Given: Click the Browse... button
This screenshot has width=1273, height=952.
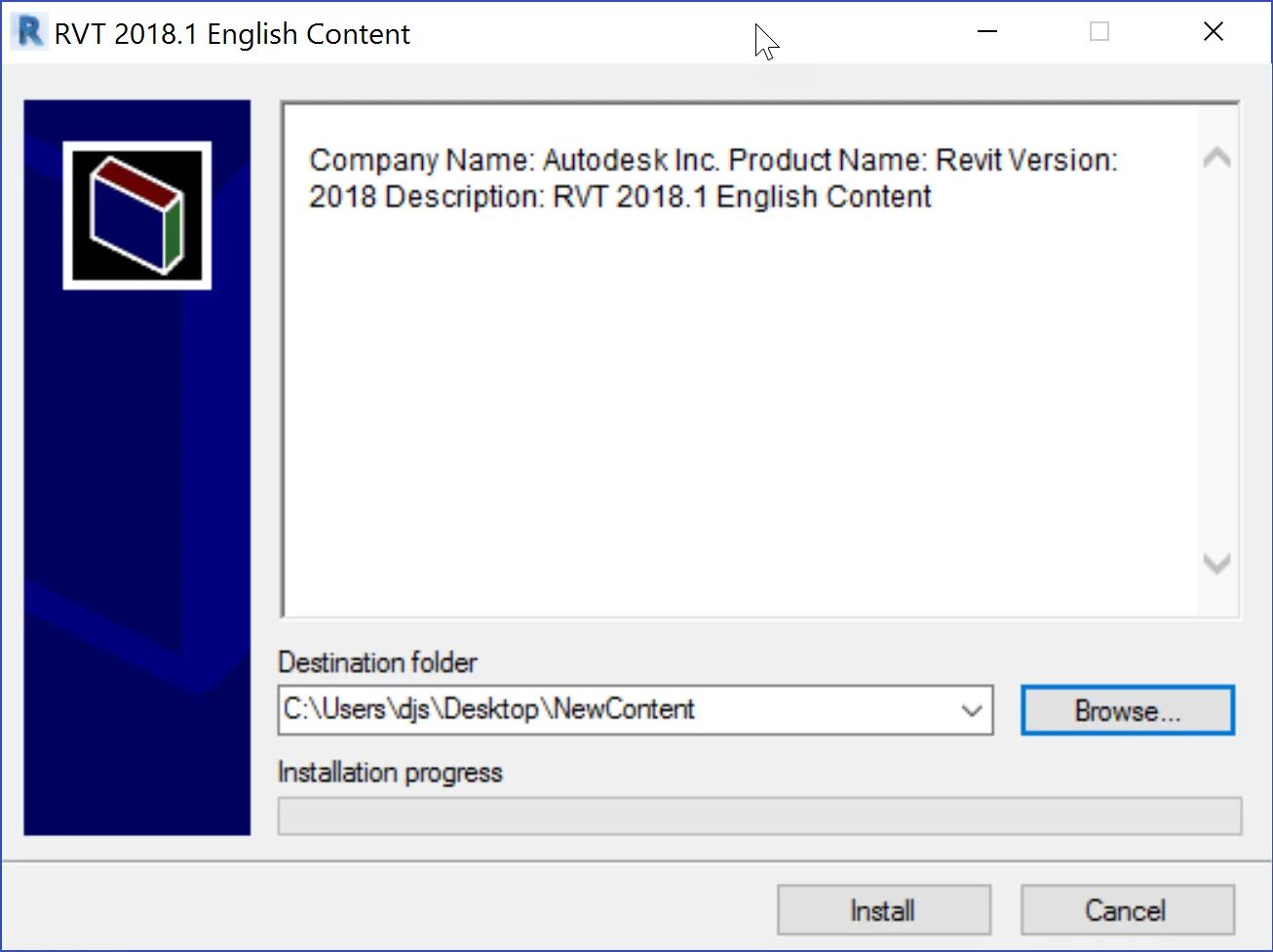Looking at the screenshot, I should [1128, 710].
